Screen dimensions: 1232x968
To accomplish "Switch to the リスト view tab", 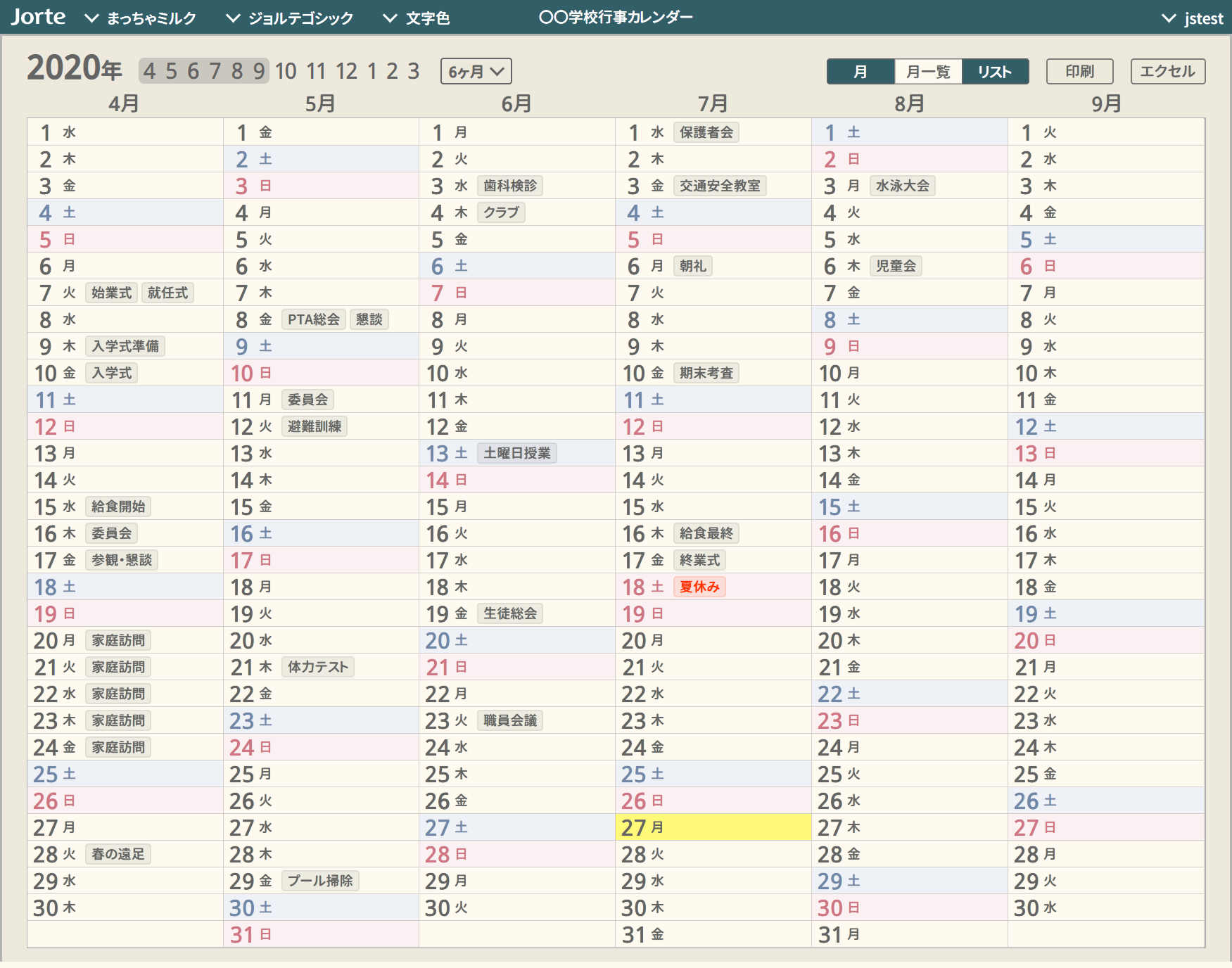I will [995, 71].
